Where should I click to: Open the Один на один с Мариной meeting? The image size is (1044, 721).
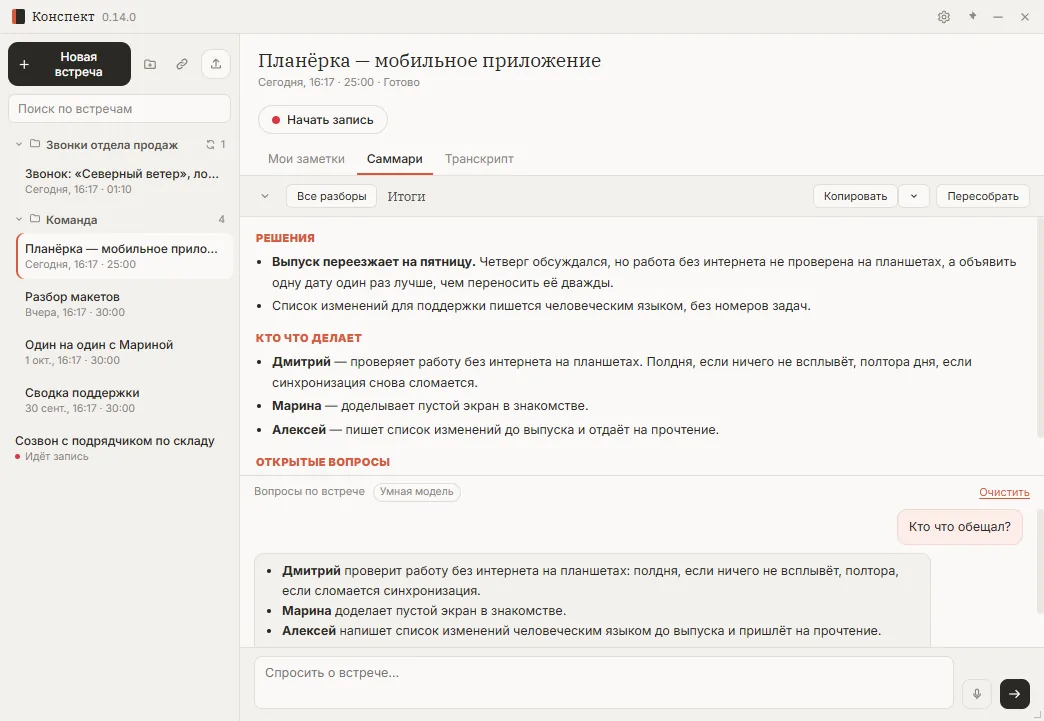(123, 352)
